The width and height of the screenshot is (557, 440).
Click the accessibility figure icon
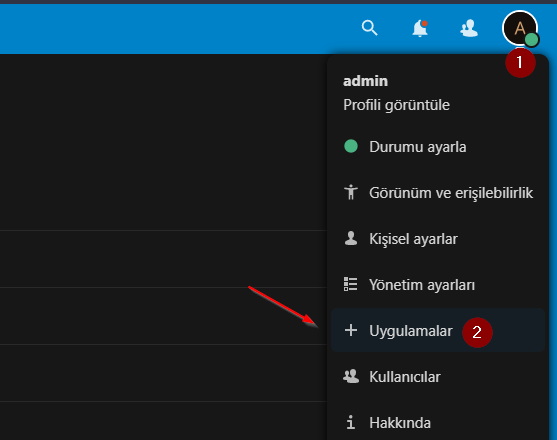pos(351,192)
